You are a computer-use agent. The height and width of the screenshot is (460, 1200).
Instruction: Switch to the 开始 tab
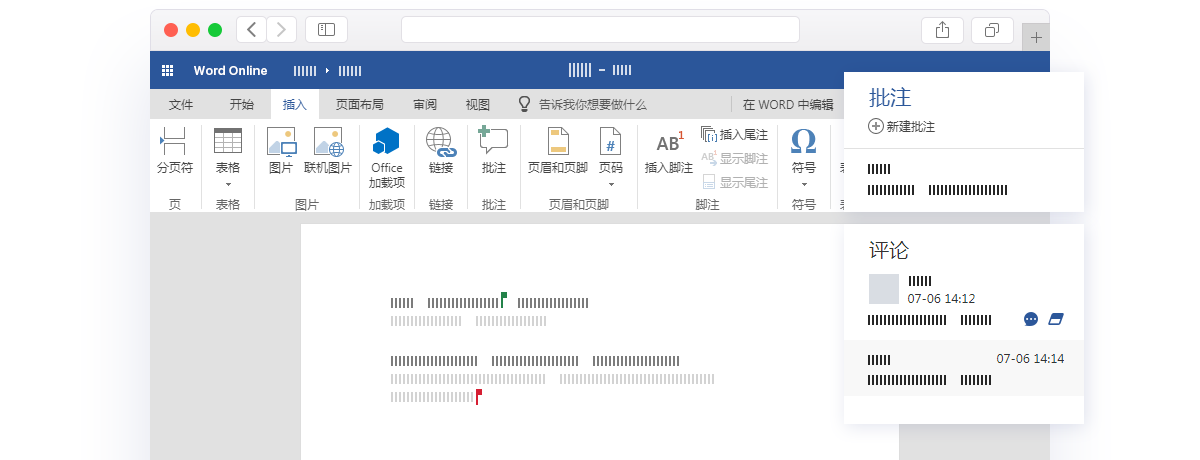(241, 104)
